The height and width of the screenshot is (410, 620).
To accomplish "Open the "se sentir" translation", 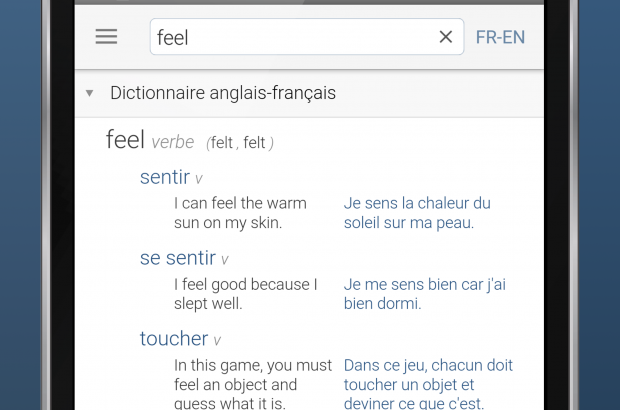I will 178,258.
